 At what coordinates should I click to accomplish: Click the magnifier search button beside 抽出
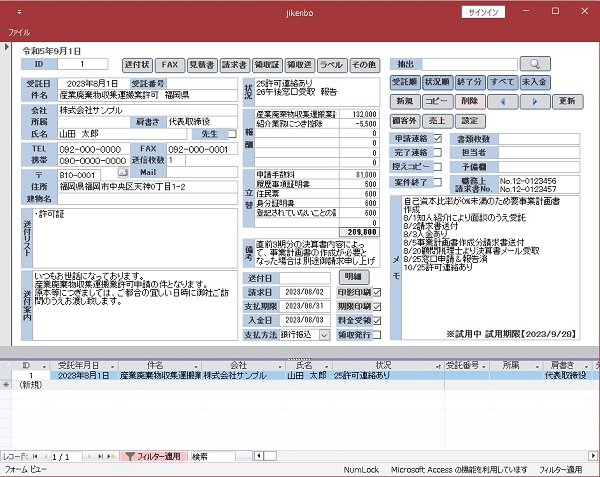click(x=535, y=64)
